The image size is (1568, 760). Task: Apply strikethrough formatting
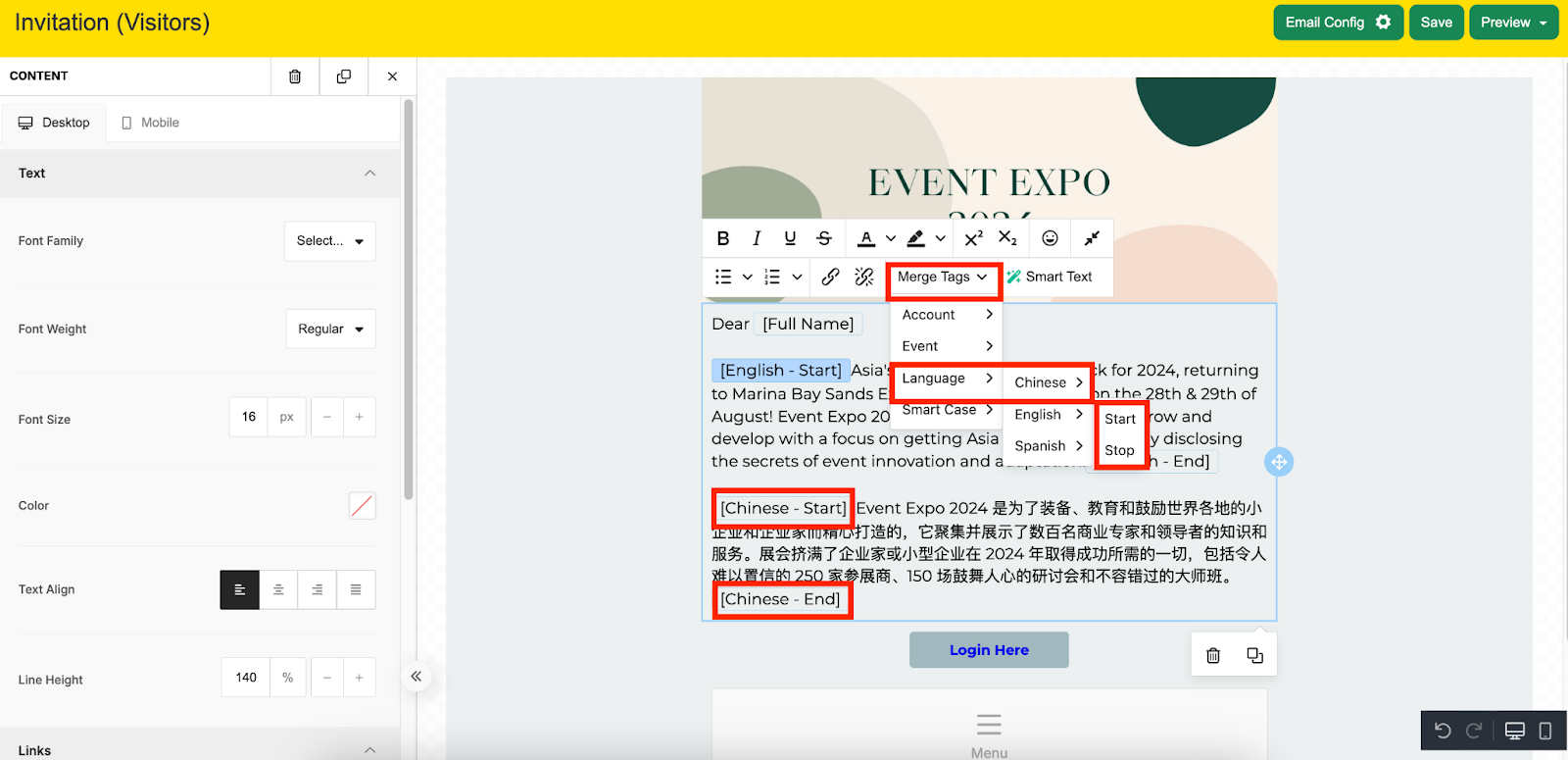(824, 238)
